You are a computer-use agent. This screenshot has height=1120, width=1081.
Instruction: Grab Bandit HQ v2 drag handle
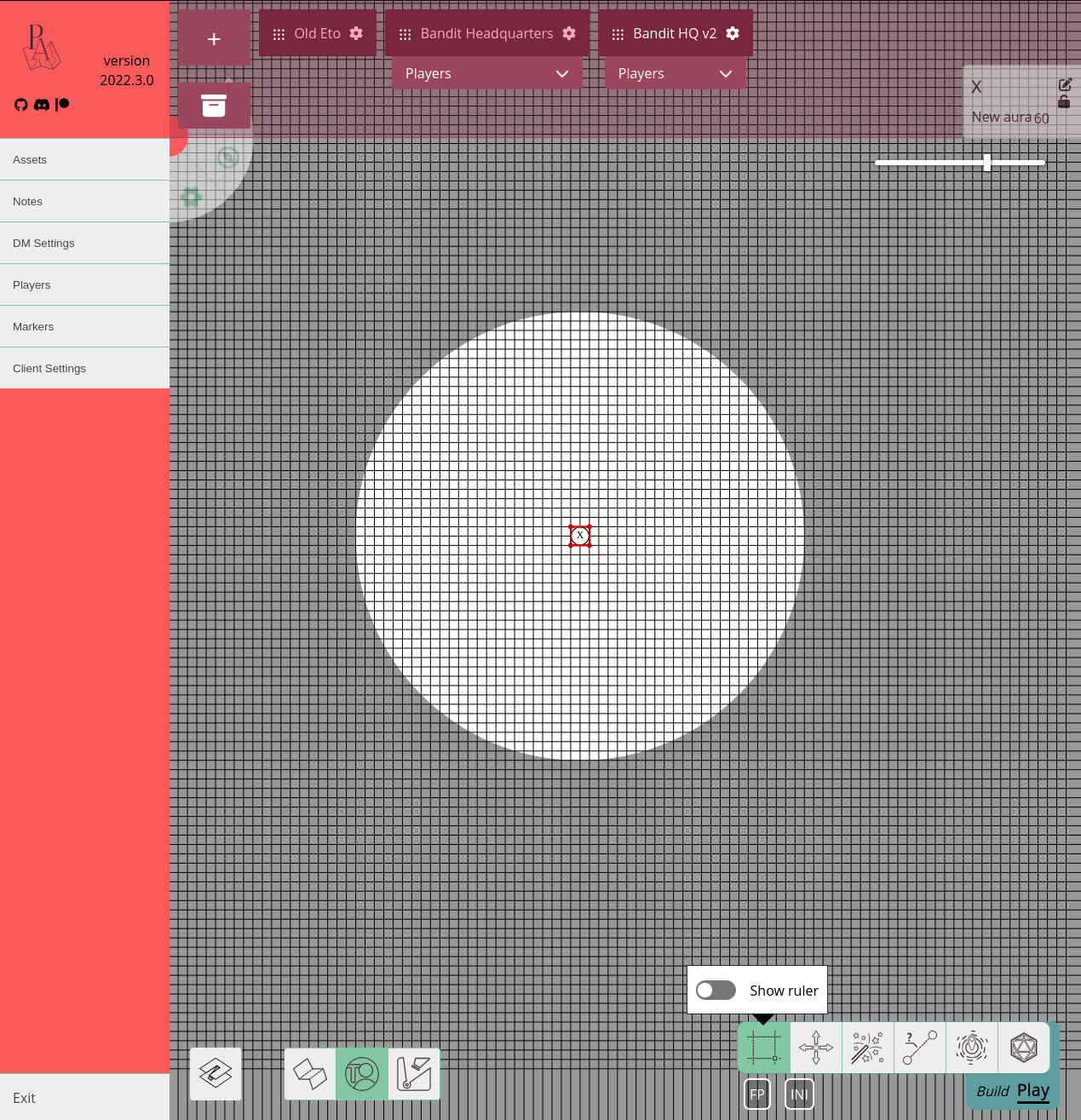pos(618,34)
